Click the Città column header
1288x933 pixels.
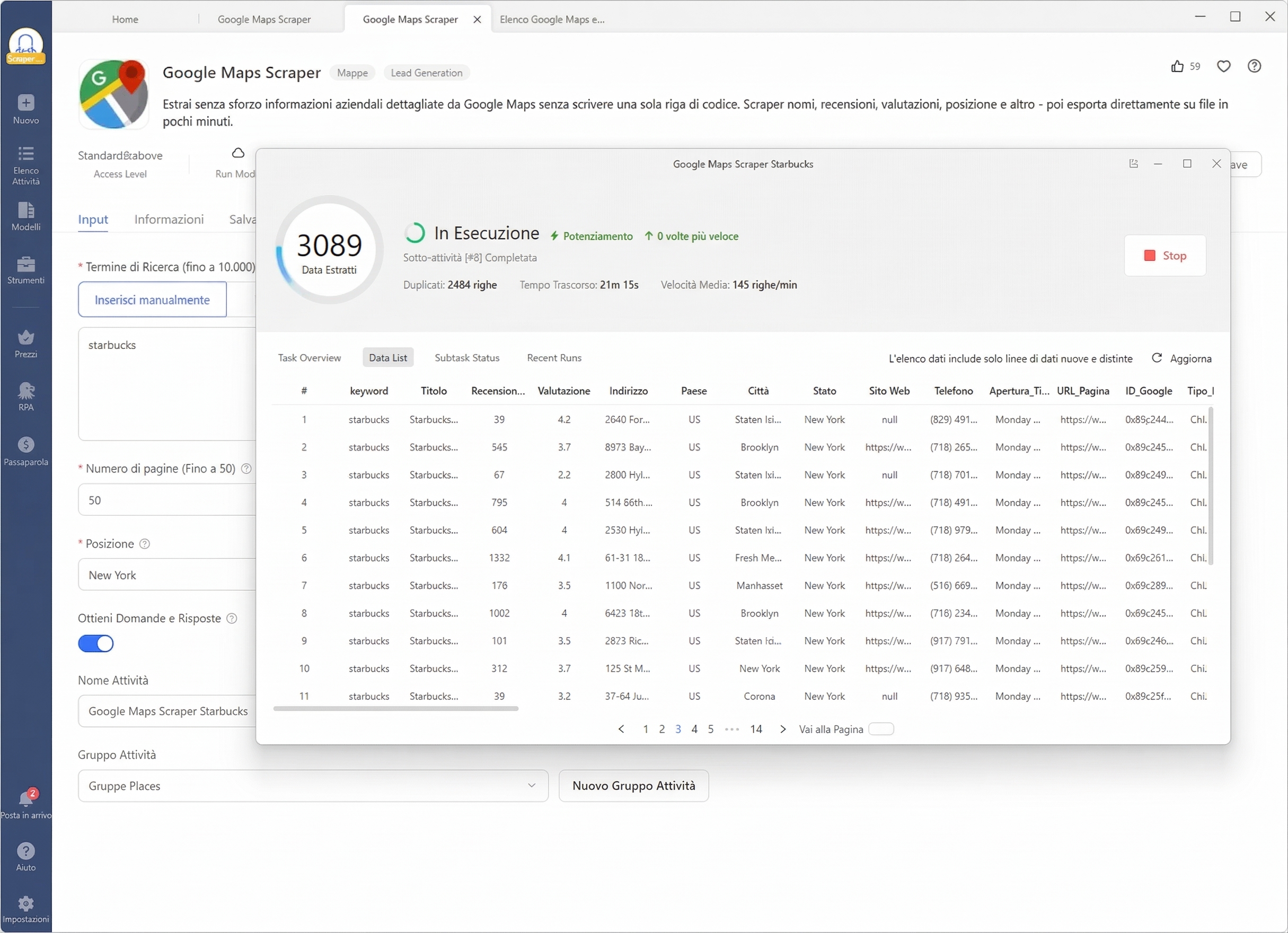[758, 391]
